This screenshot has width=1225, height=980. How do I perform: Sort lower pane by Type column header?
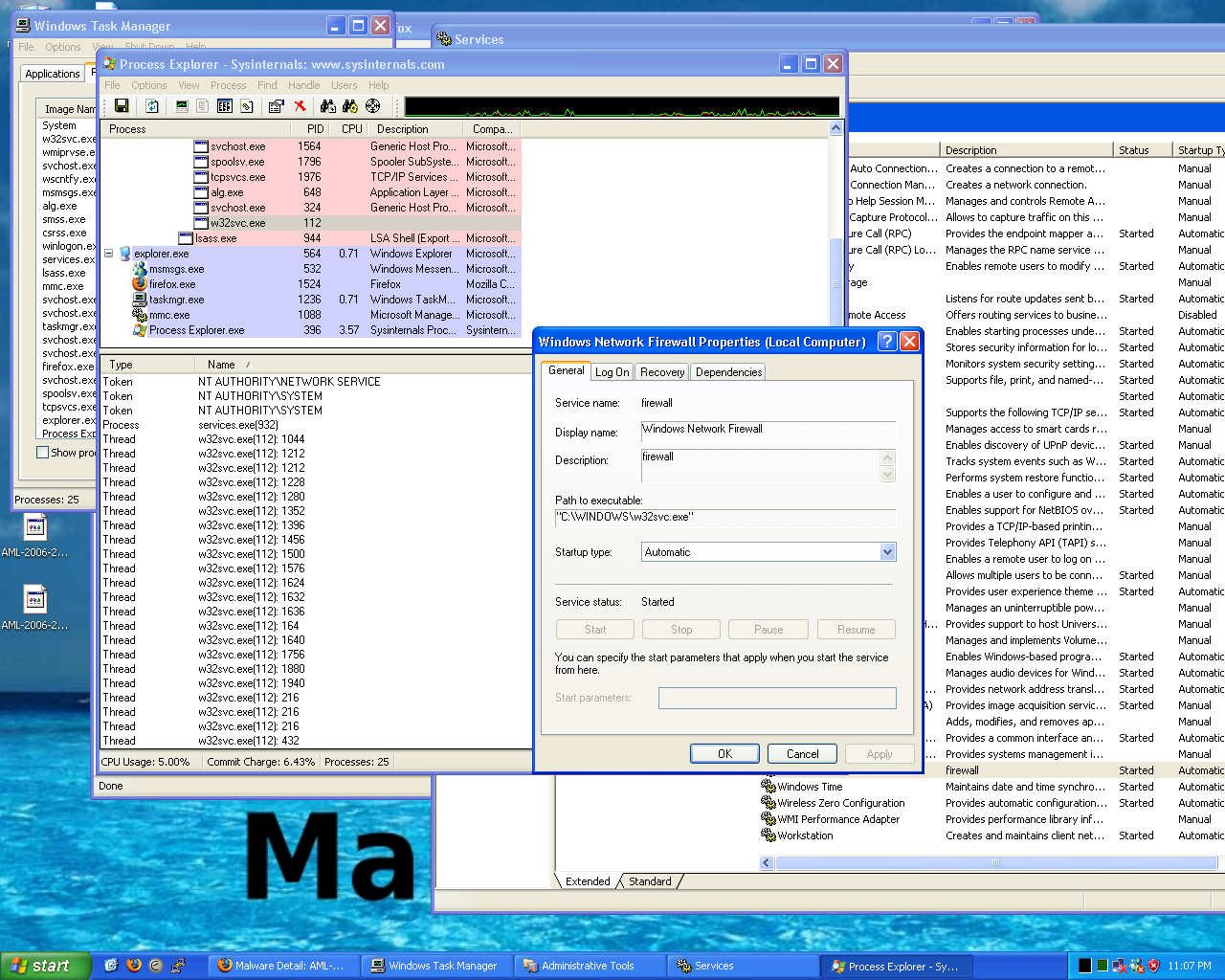[x=148, y=365]
